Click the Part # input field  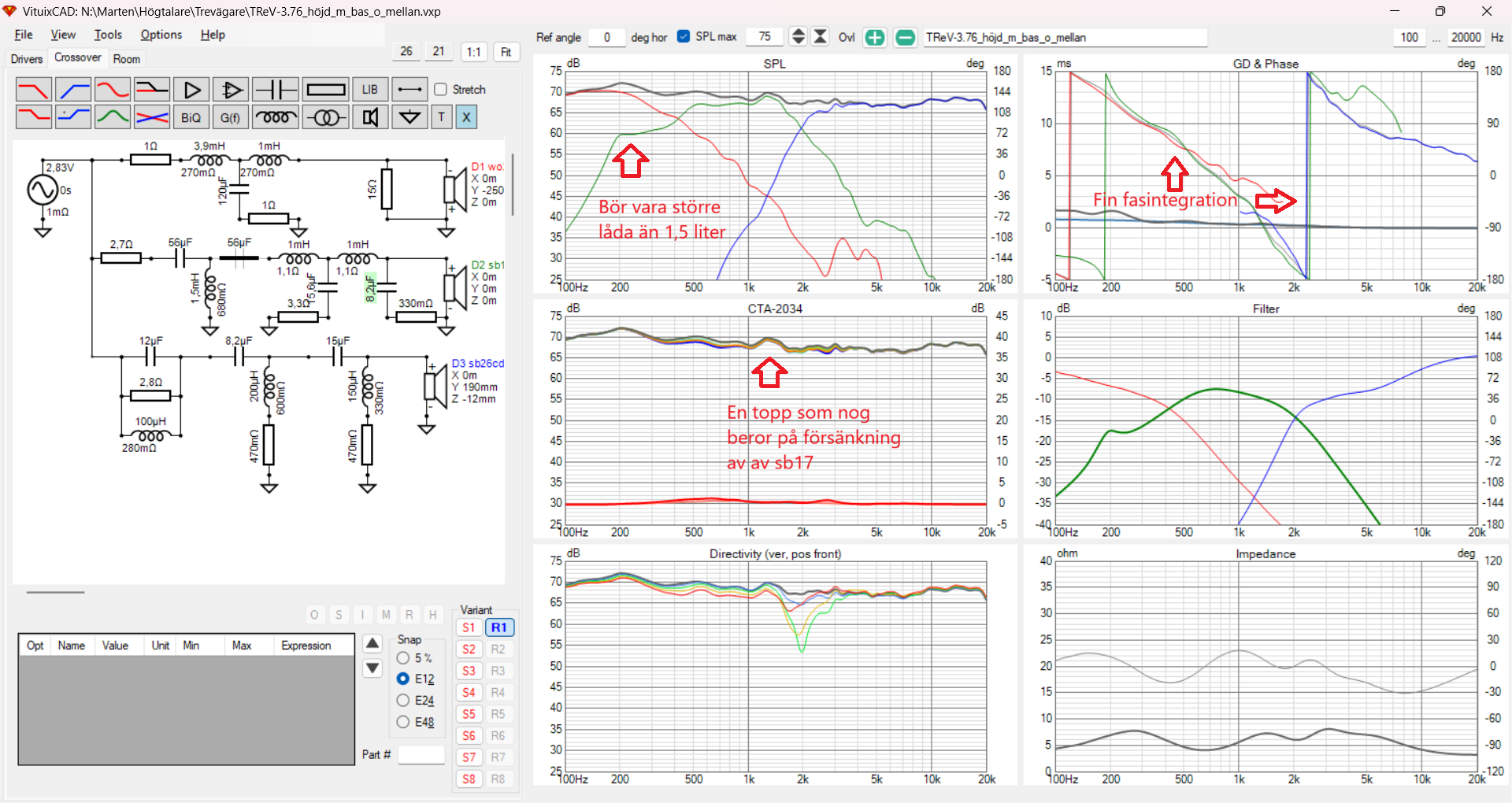421,755
